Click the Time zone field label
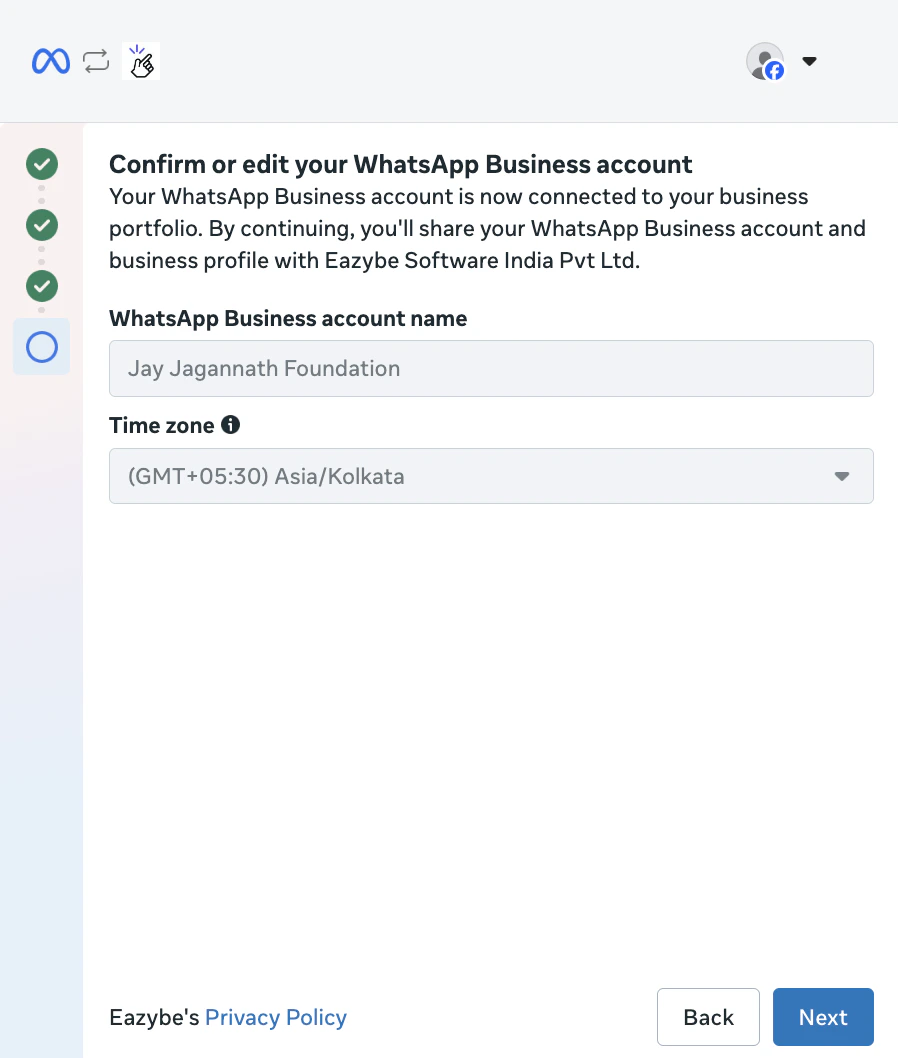Screen dimensions: 898x1058 point(162,425)
